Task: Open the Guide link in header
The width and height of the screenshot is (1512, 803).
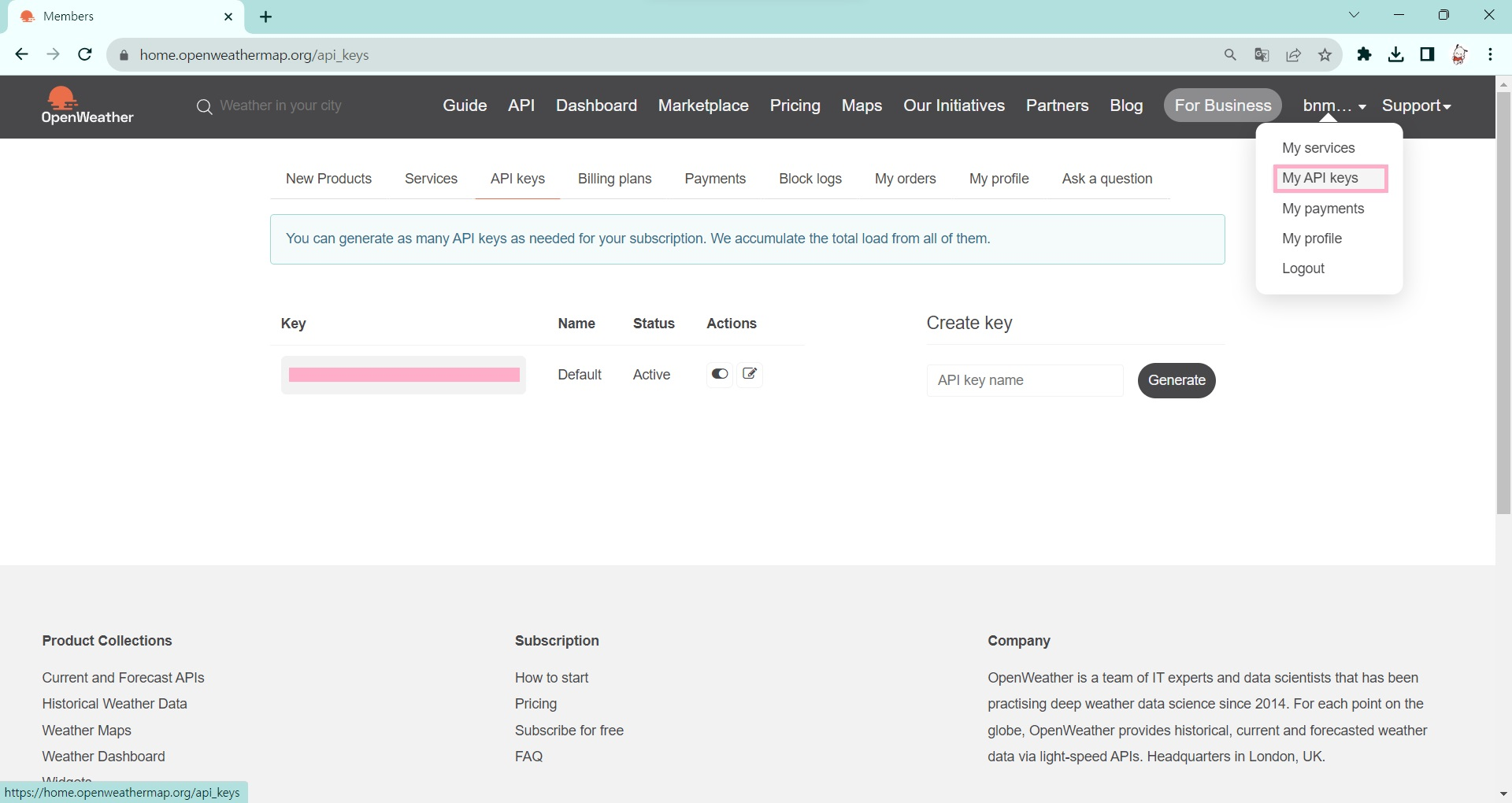Action: (x=465, y=105)
